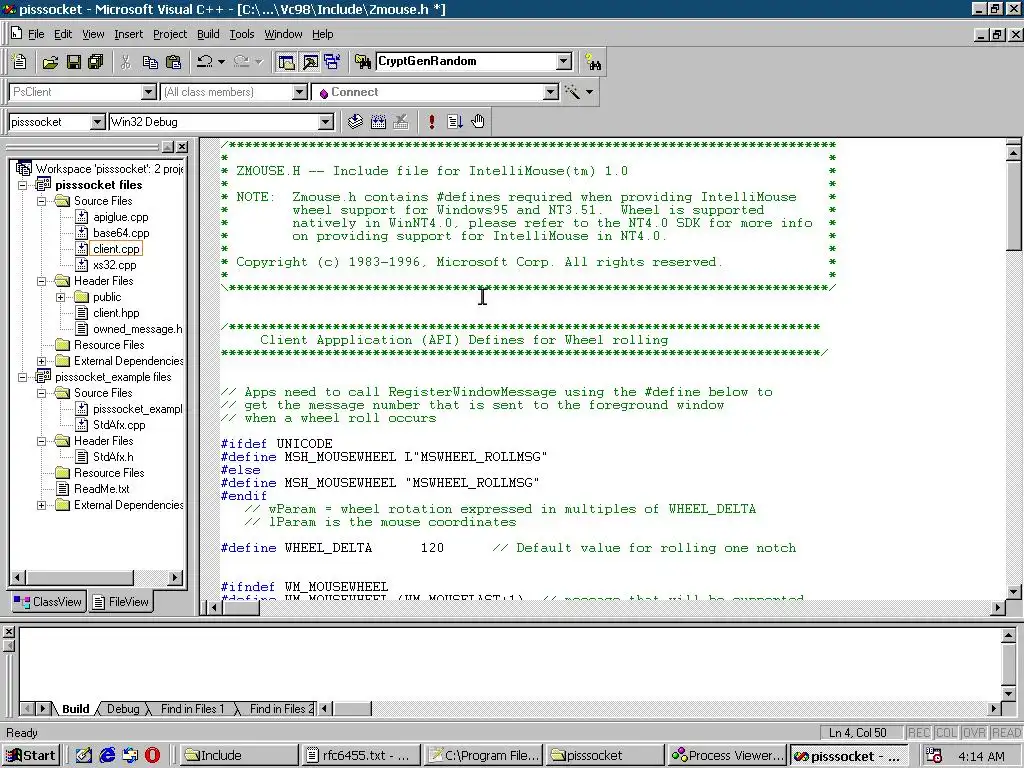Open the All class members filter dropdown
1024x768 pixels.
pyautogui.click(x=299, y=92)
